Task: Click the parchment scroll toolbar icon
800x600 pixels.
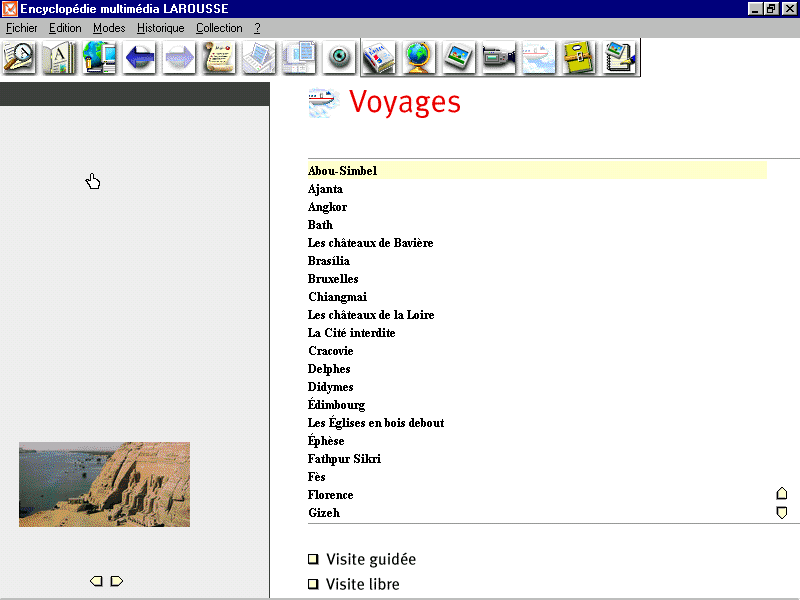Action: (x=219, y=57)
